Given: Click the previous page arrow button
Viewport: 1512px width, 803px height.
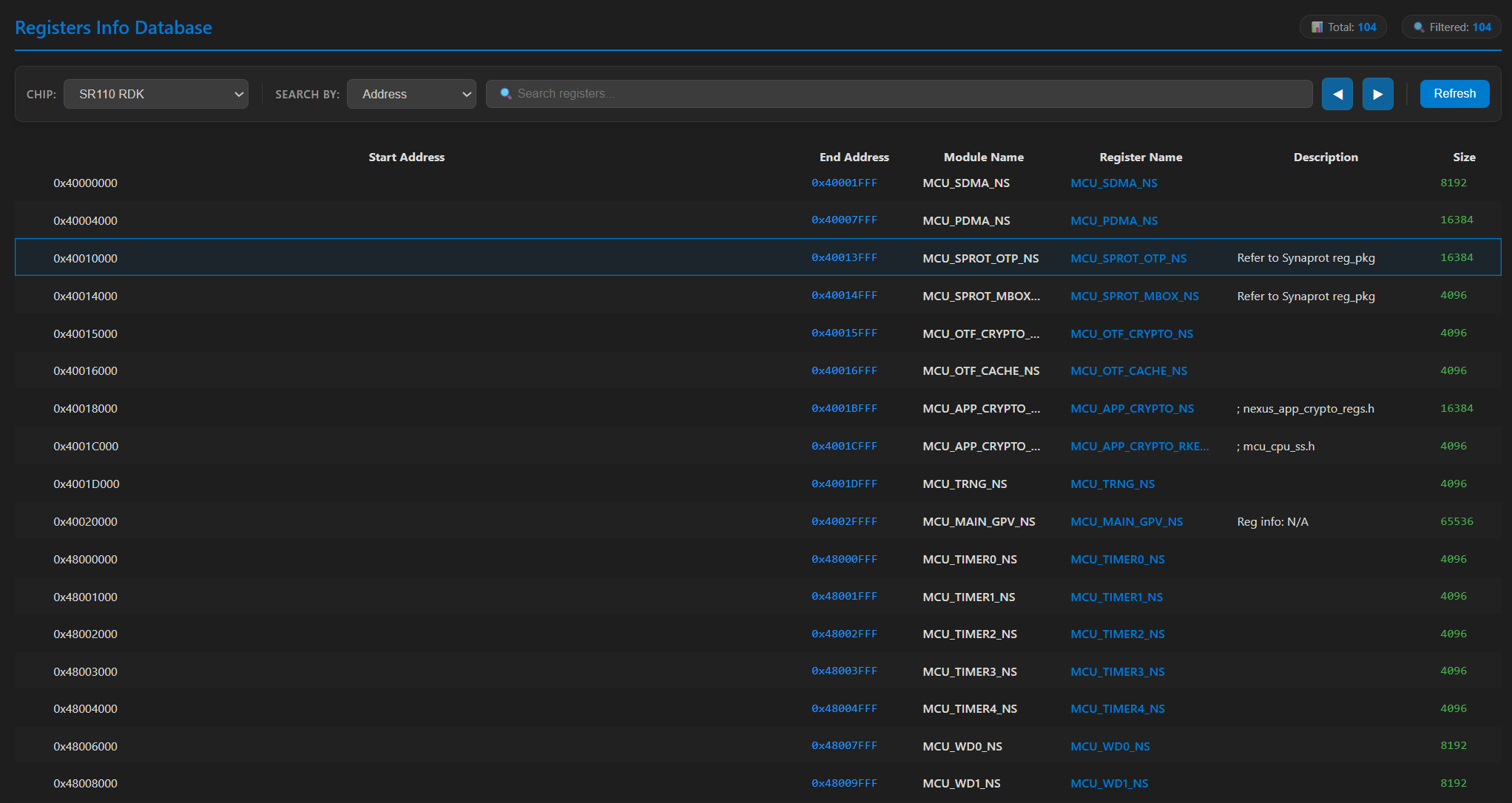Looking at the screenshot, I should coord(1337,94).
